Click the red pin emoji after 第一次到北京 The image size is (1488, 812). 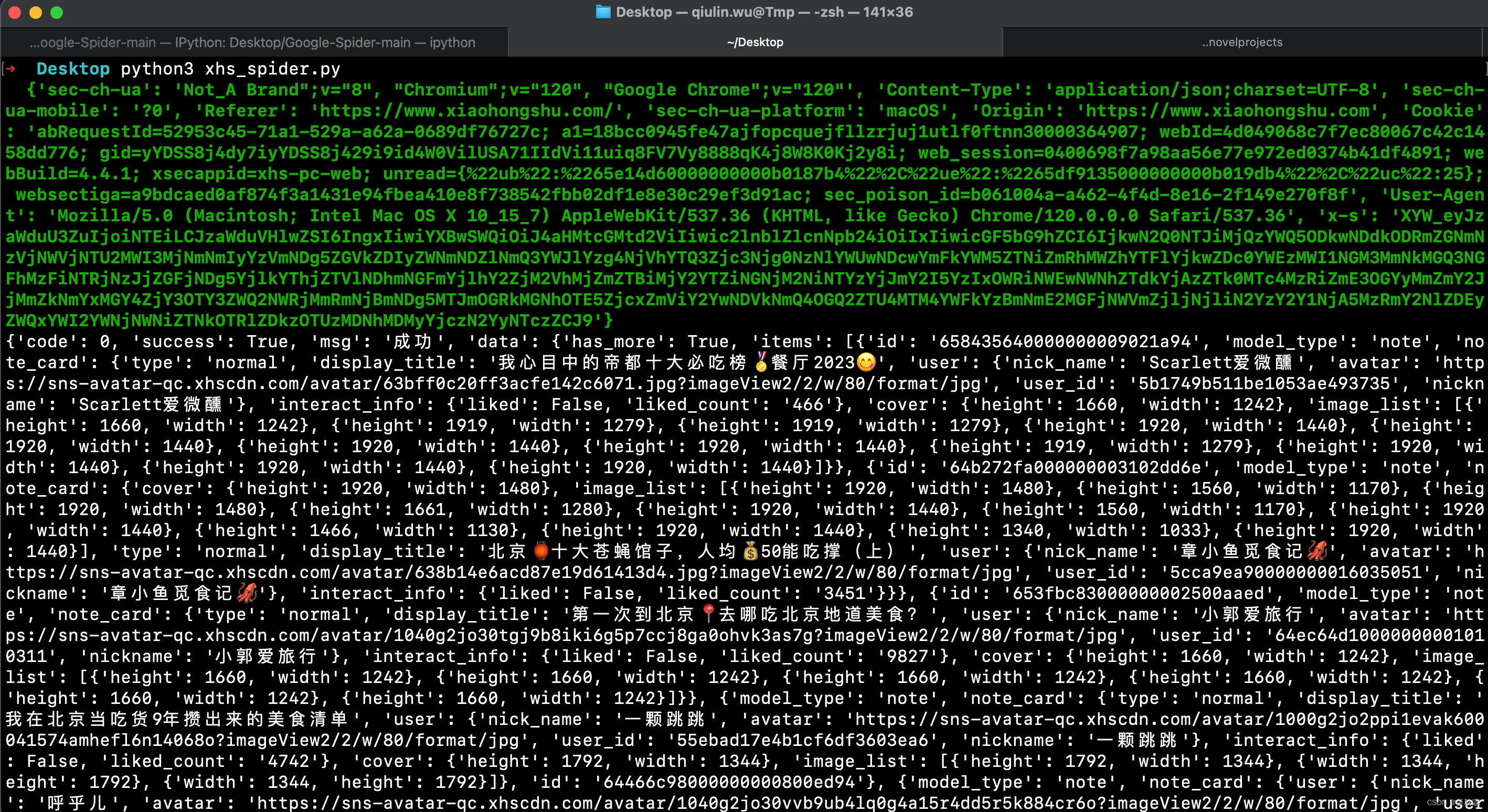point(709,614)
